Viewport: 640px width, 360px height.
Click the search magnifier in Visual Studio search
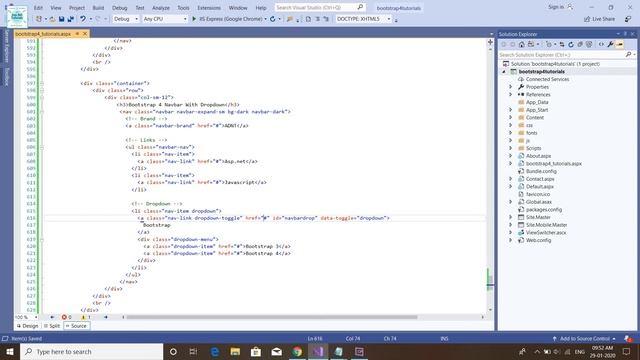[360, 7]
